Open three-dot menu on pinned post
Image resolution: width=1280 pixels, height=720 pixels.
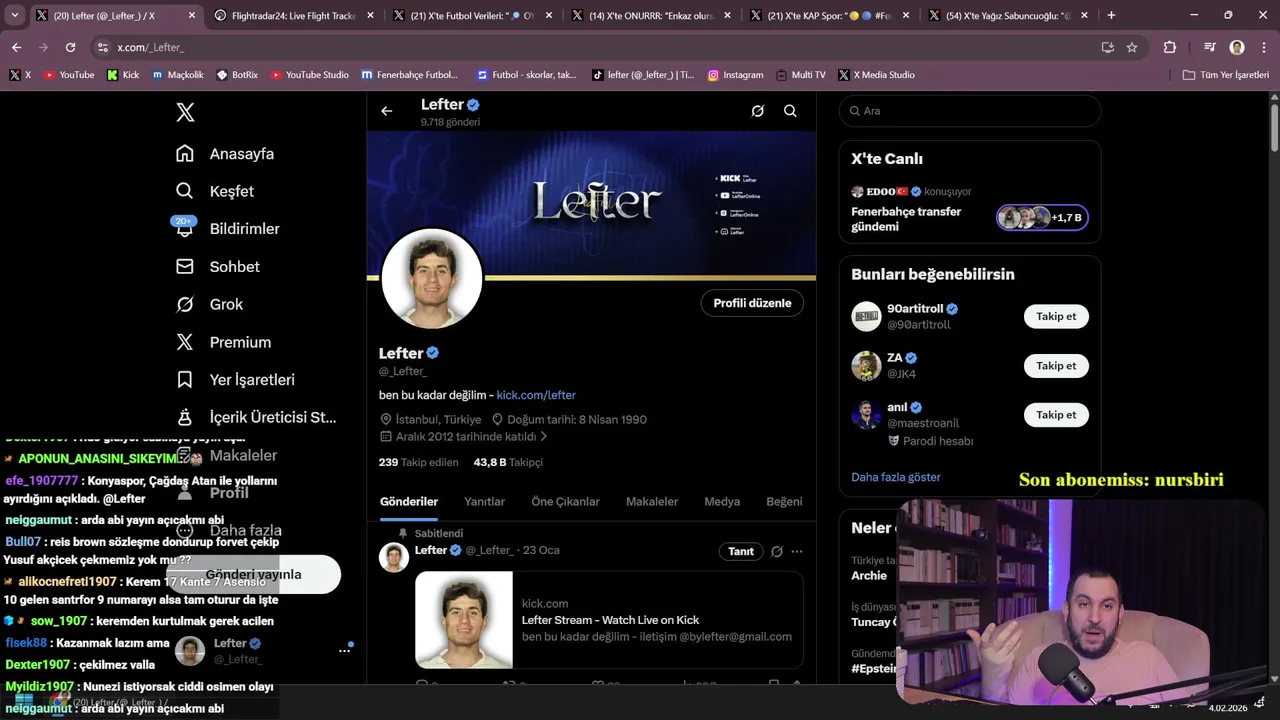click(797, 551)
